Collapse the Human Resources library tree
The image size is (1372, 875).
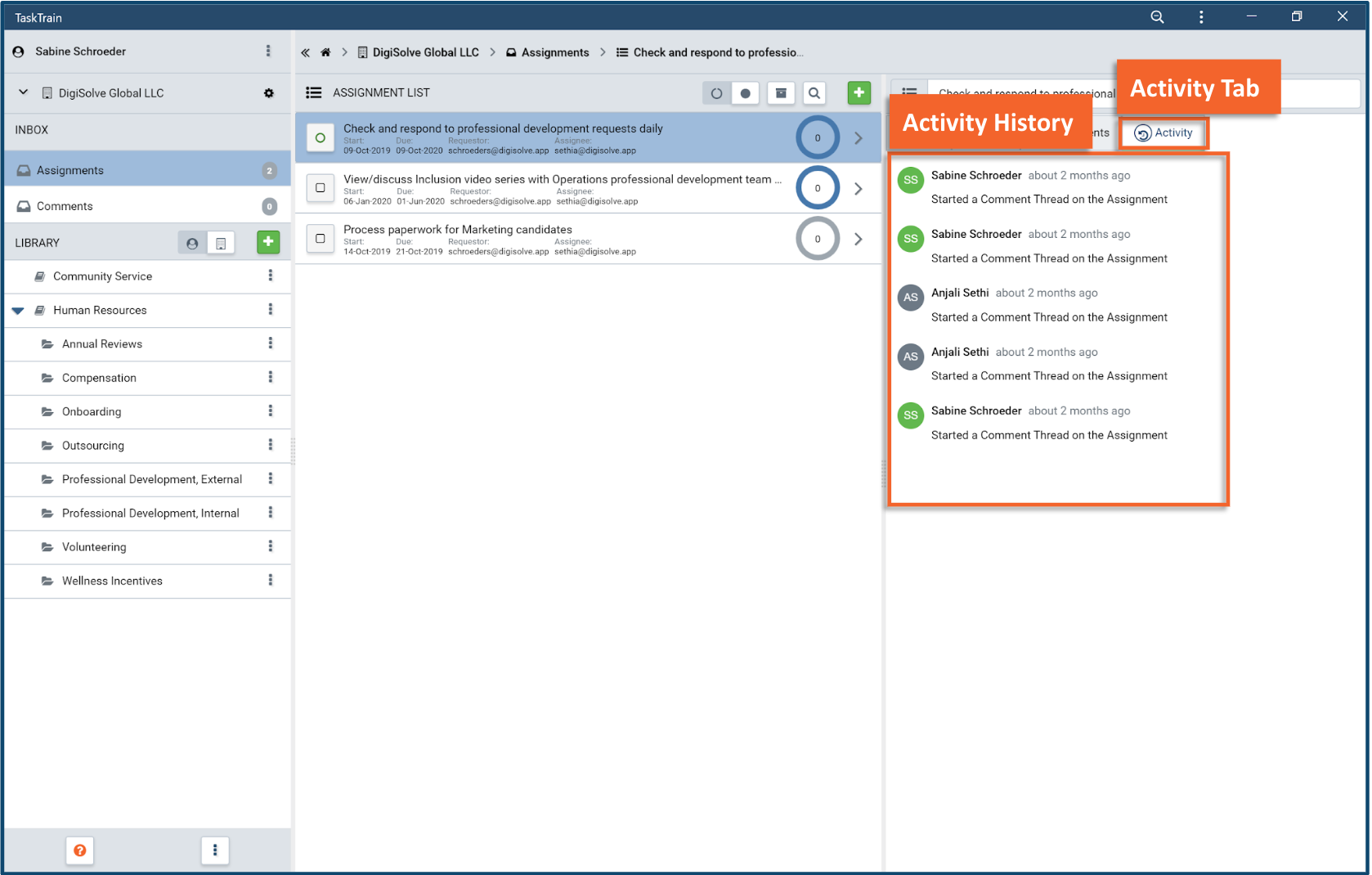[18, 311]
